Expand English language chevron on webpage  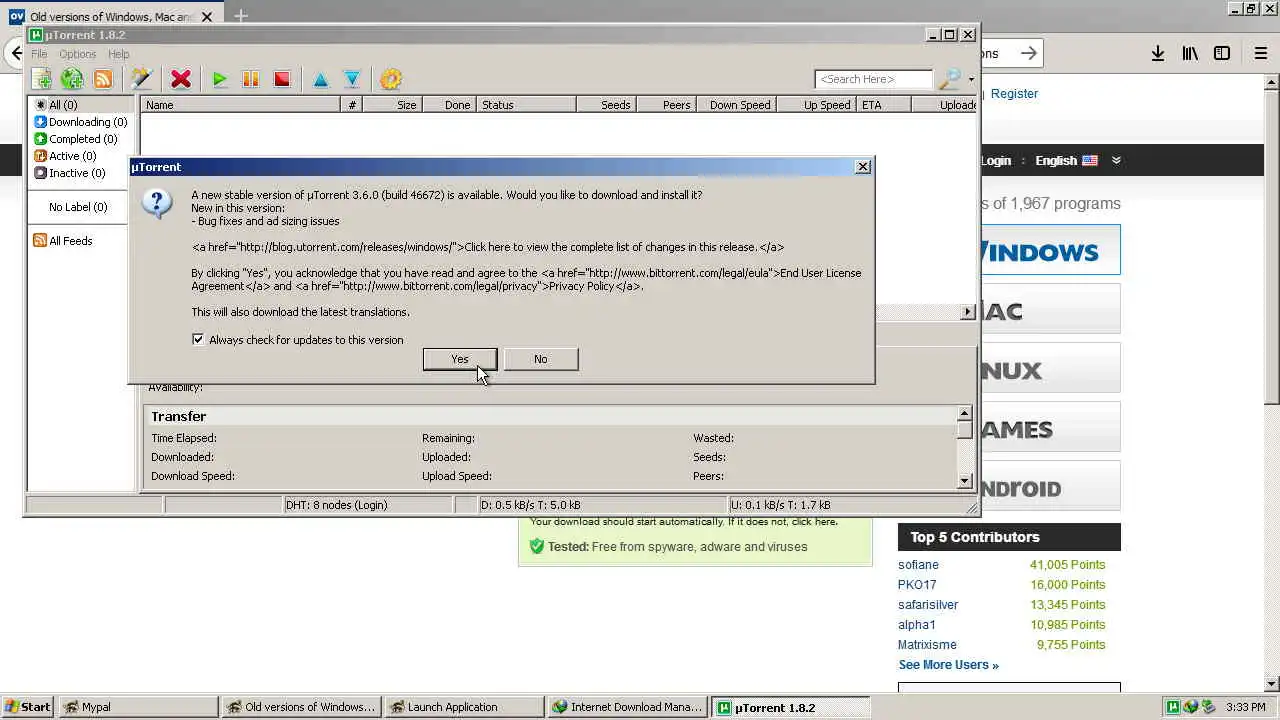pos(1116,160)
